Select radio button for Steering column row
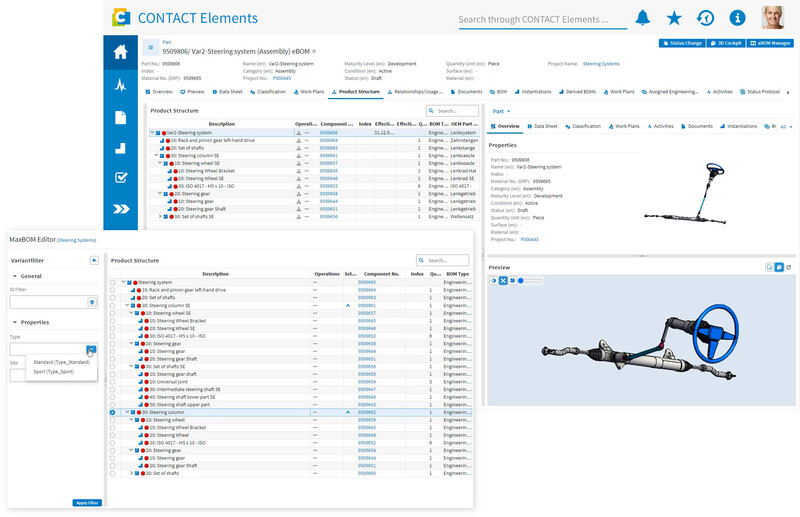Viewport: 800px width, 517px height. point(112,412)
